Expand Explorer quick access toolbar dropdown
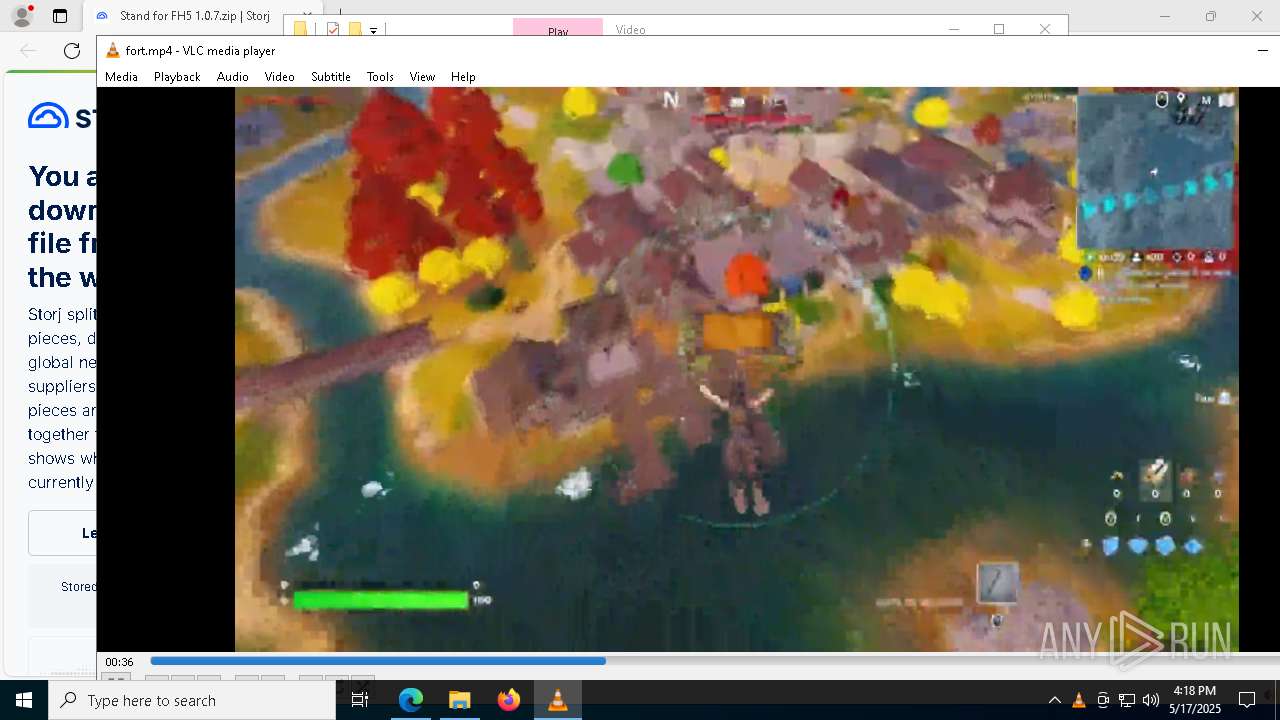Screen dimensions: 1280x720 tap(373, 30)
